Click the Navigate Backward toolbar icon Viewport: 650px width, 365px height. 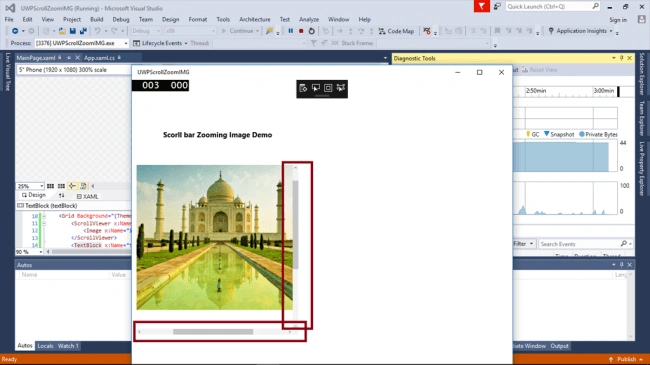(15, 31)
